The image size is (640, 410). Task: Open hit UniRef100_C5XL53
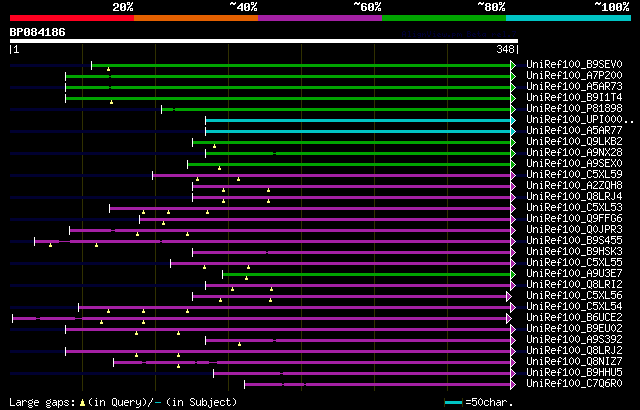[x=574, y=208]
